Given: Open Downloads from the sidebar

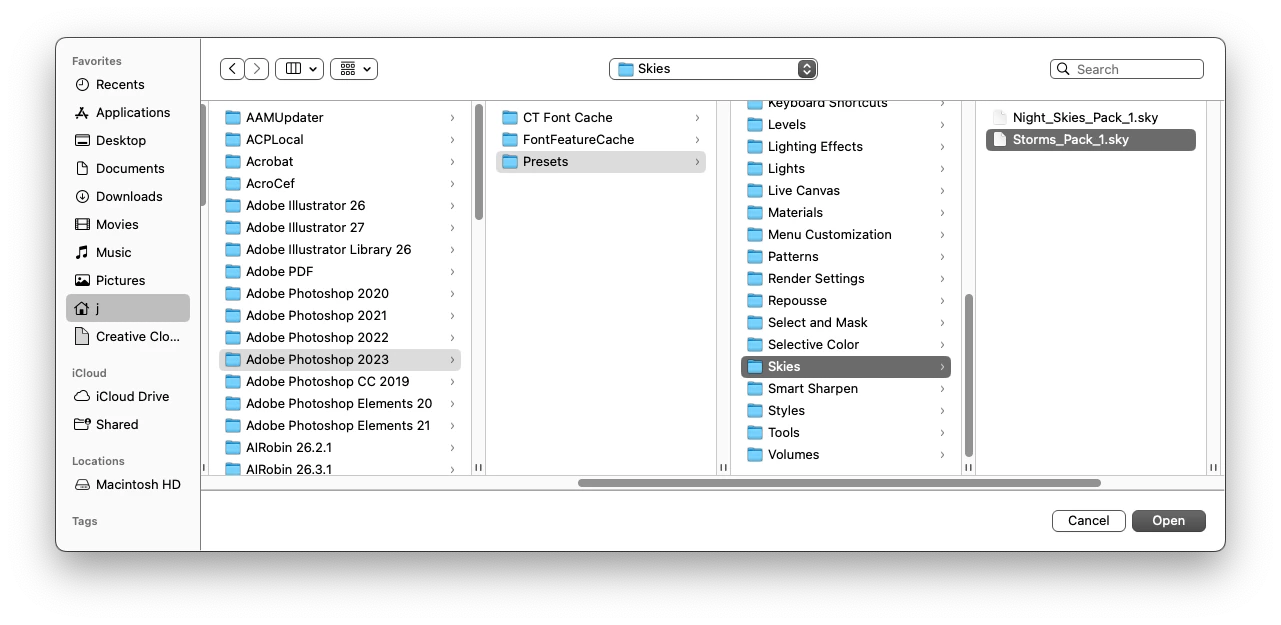Looking at the screenshot, I should (x=128, y=197).
